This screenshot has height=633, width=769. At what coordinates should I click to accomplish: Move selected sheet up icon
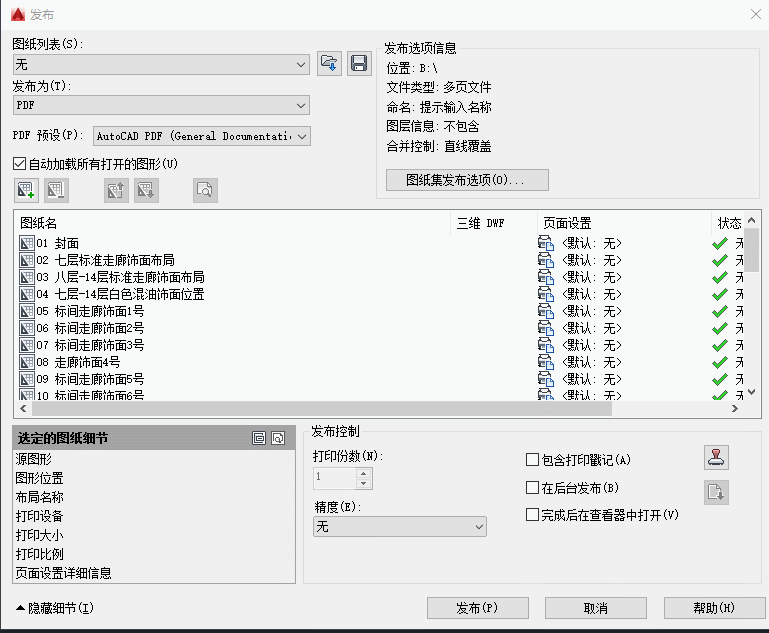coord(116,190)
